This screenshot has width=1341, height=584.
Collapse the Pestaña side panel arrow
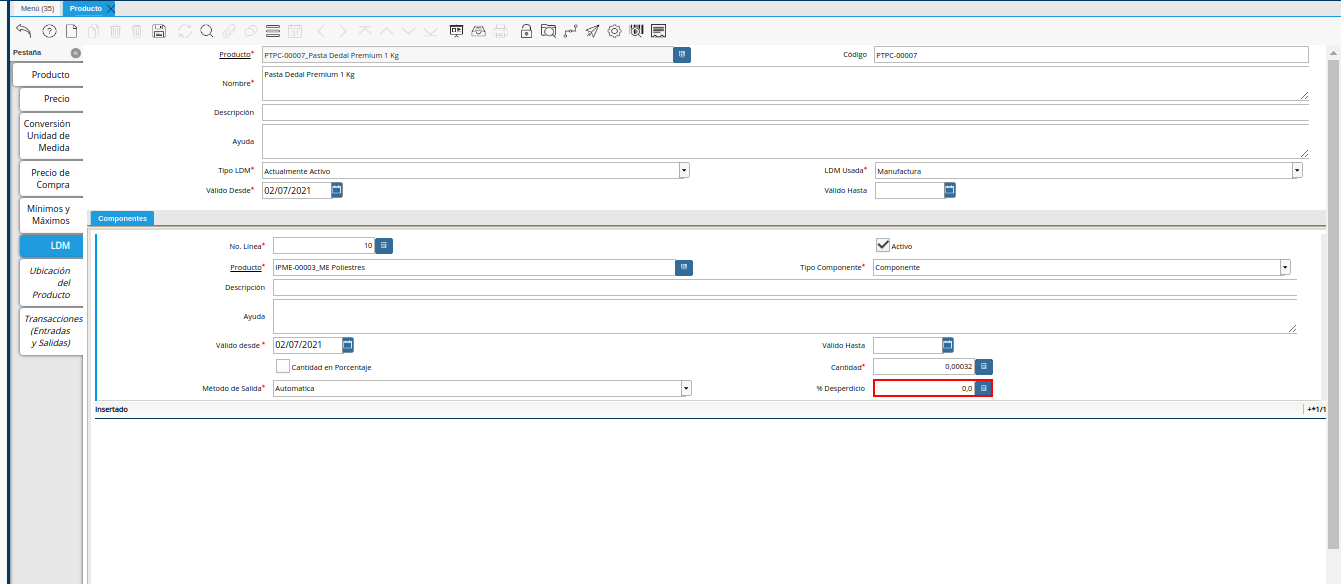tap(76, 52)
